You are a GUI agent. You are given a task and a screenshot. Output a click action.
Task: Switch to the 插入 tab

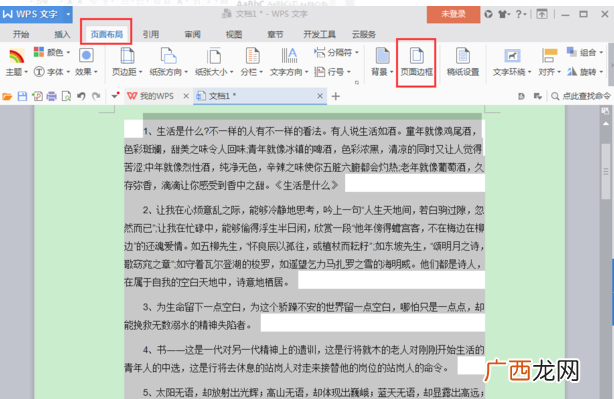tap(62, 34)
